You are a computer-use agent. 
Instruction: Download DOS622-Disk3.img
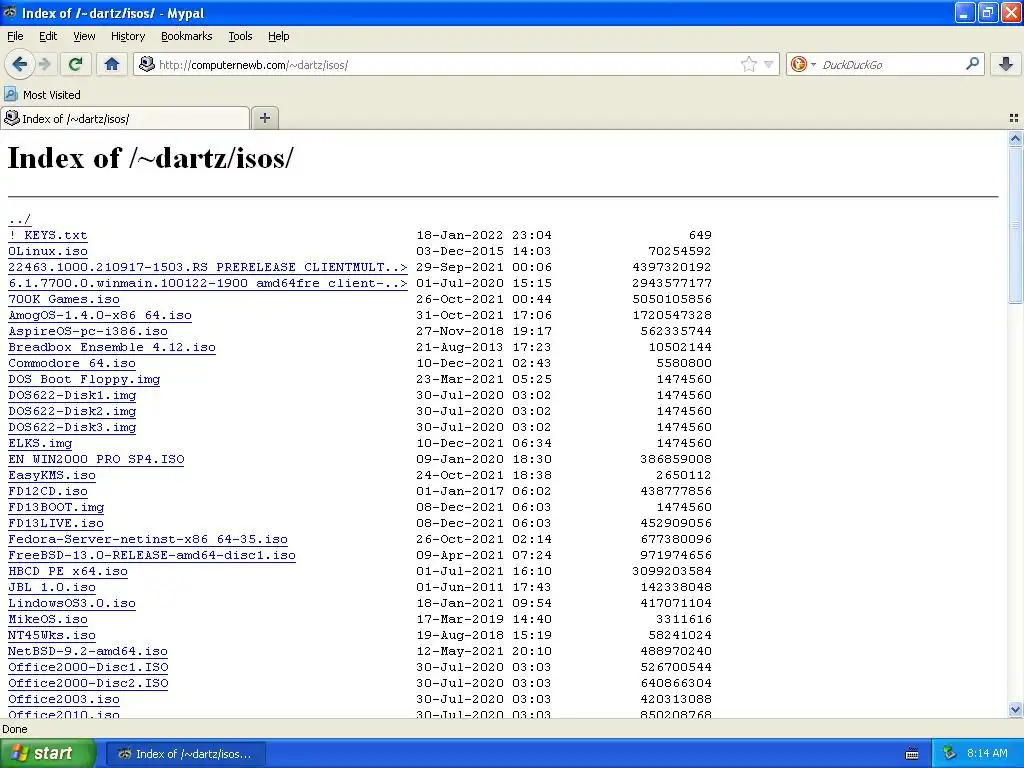coord(72,427)
